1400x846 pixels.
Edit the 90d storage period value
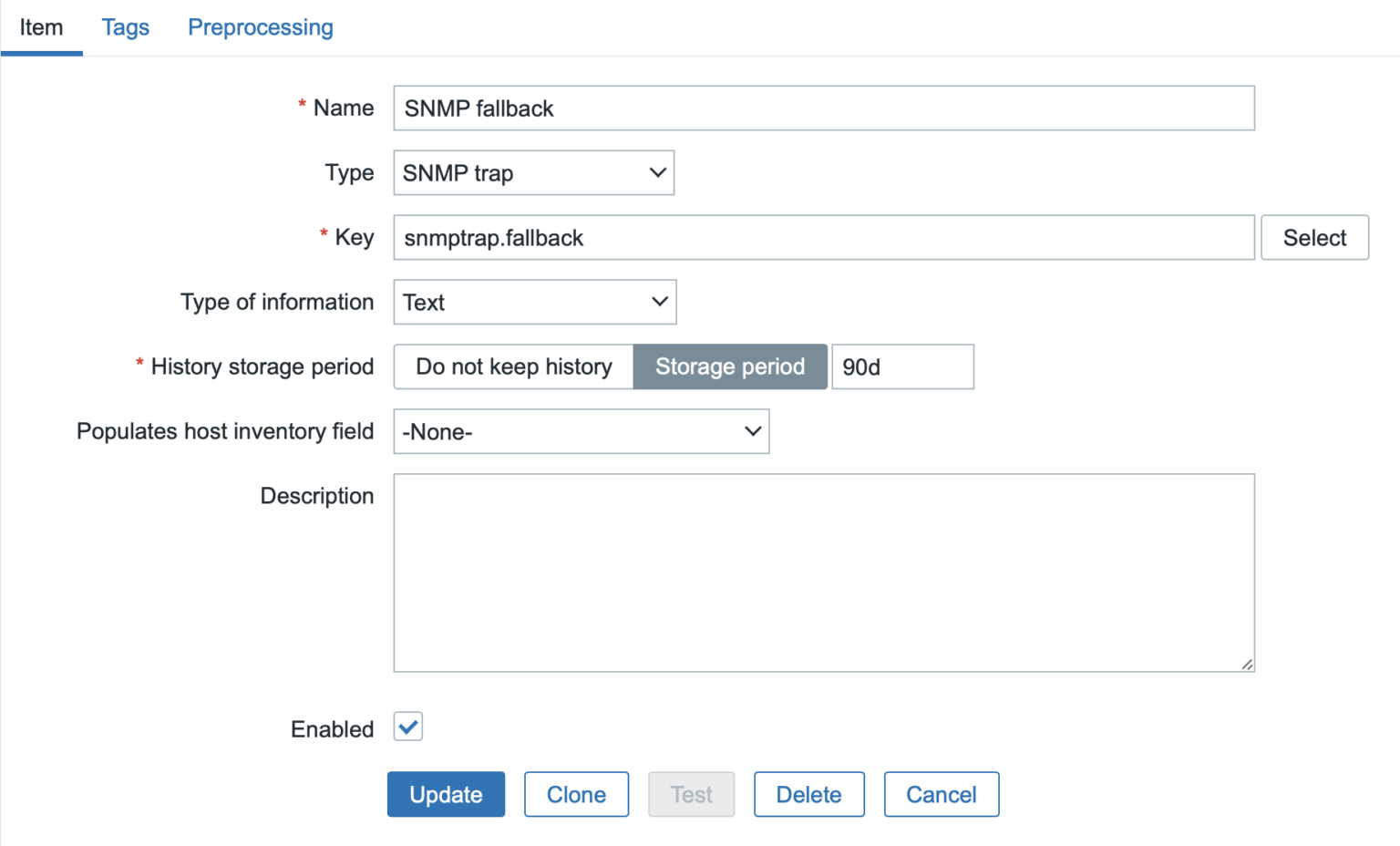tap(901, 366)
